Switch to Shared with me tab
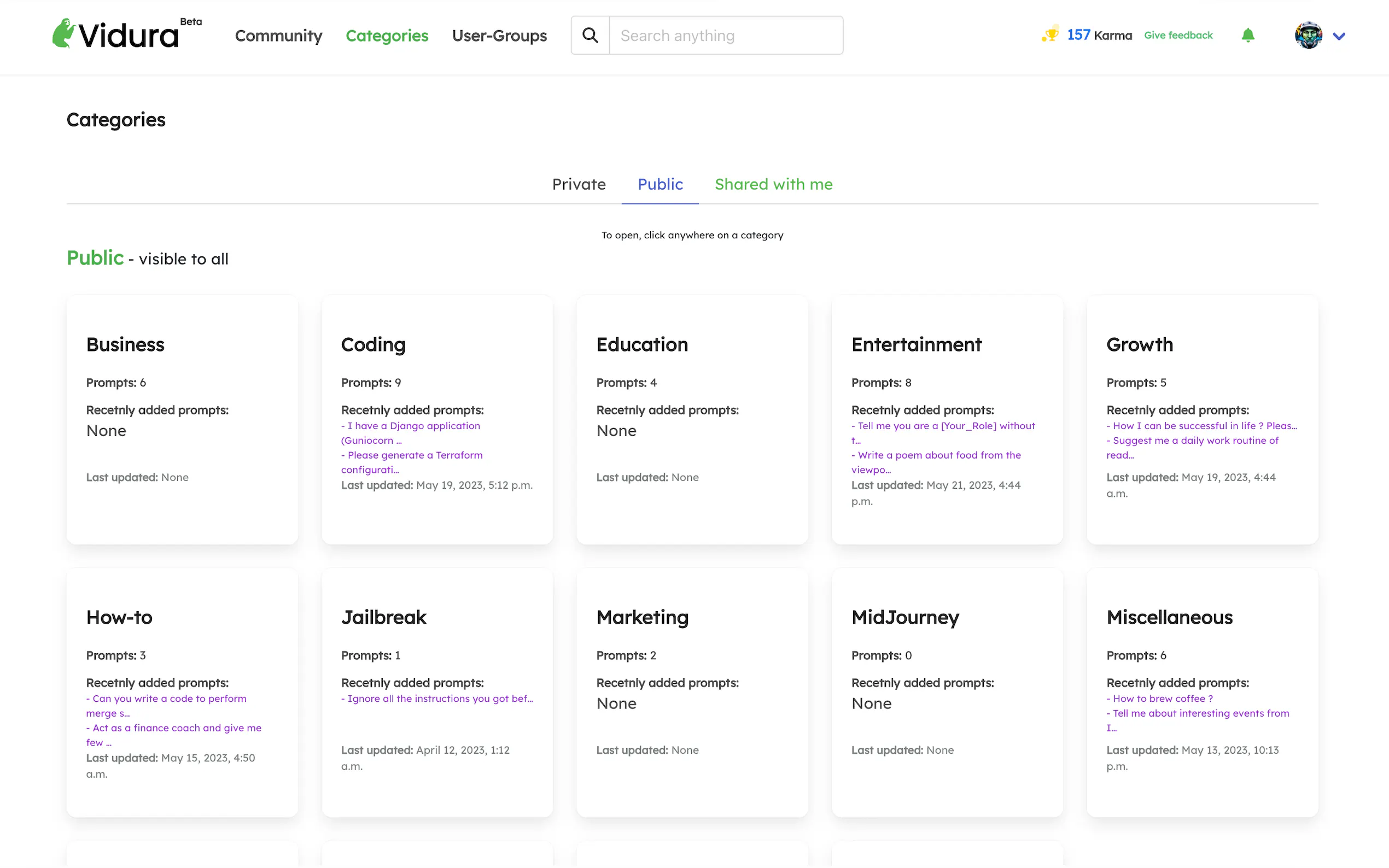The image size is (1389, 868). click(x=773, y=184)
